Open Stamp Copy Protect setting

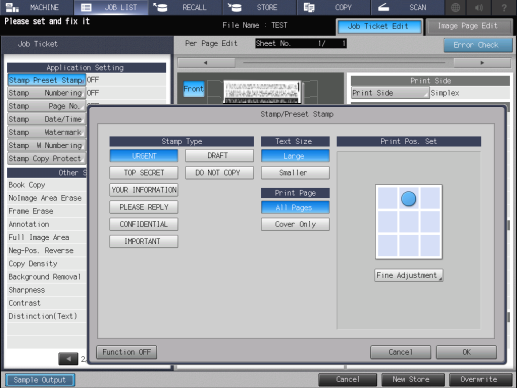(x=46, y=158)
